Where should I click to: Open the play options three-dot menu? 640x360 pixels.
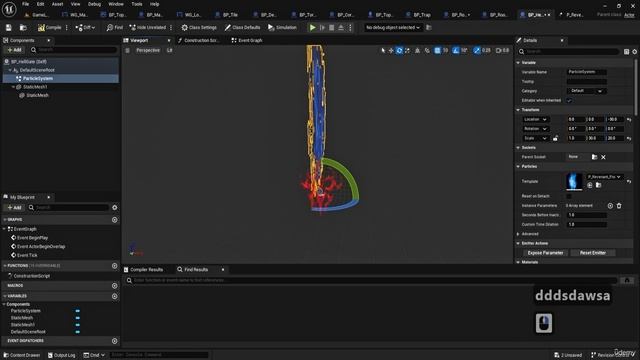(x=350, y=27)
